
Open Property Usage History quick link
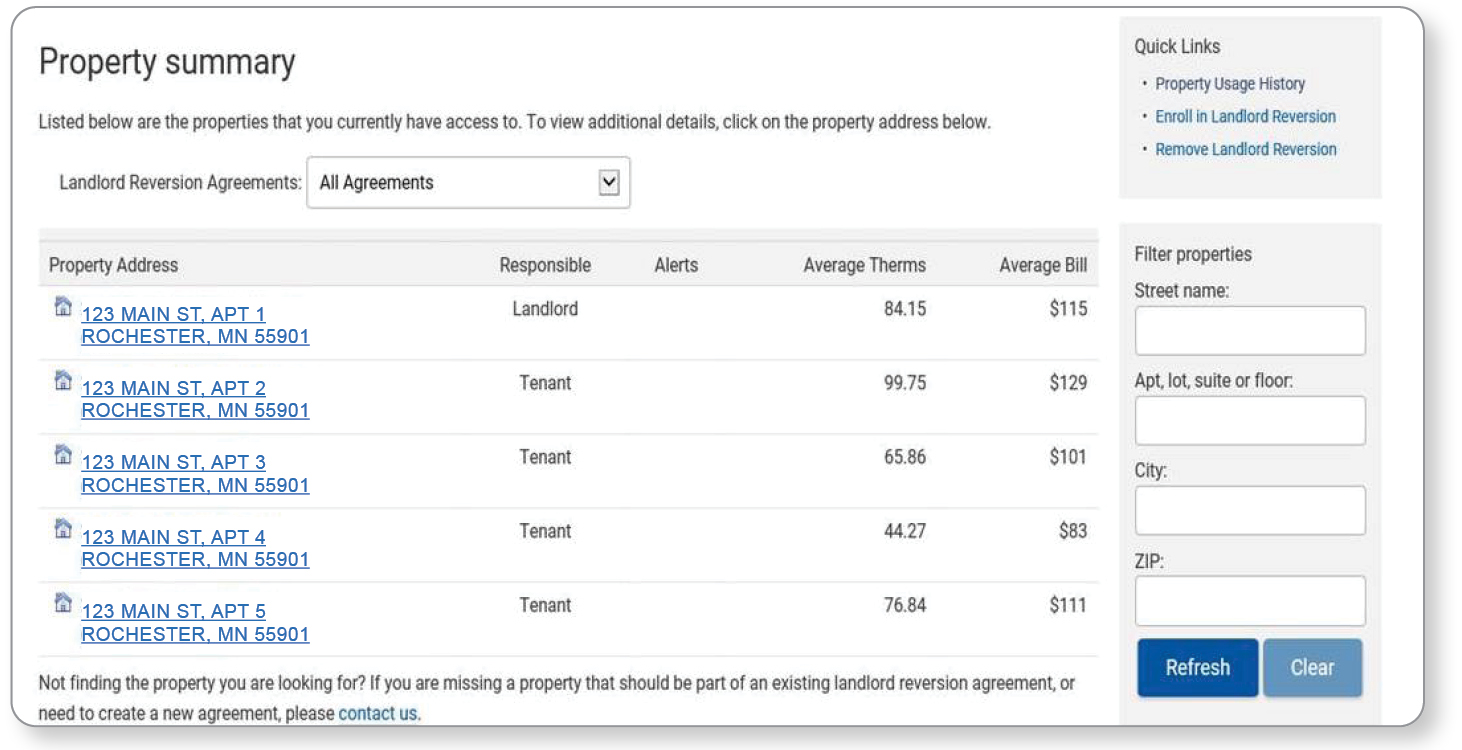pos(1230,84)
